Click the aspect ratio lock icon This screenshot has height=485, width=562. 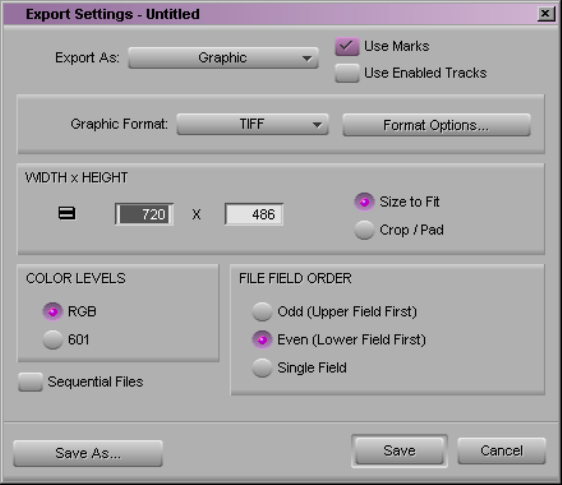click(67, 213)
